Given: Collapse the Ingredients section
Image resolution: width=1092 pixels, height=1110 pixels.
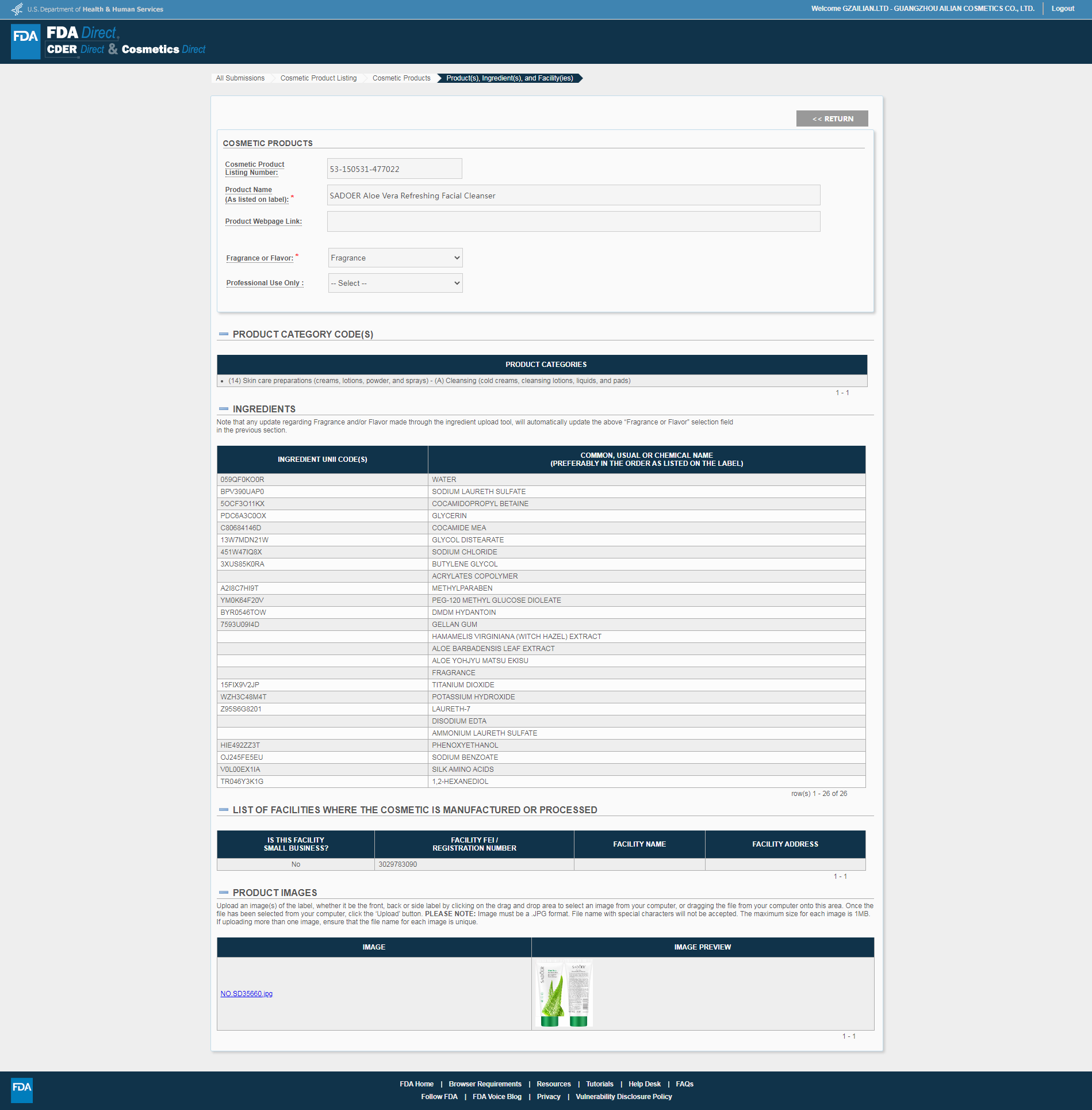Looking at the screenshot, I should pyautogui.click(x=224, y=409).
